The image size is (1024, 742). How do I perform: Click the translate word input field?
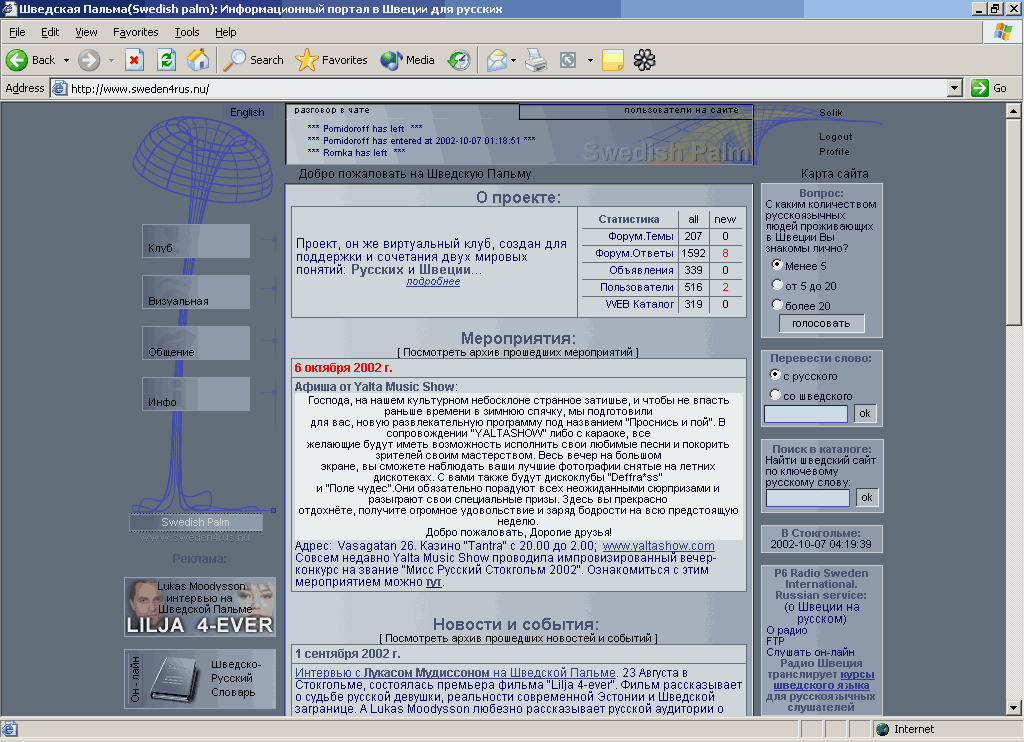806,413
